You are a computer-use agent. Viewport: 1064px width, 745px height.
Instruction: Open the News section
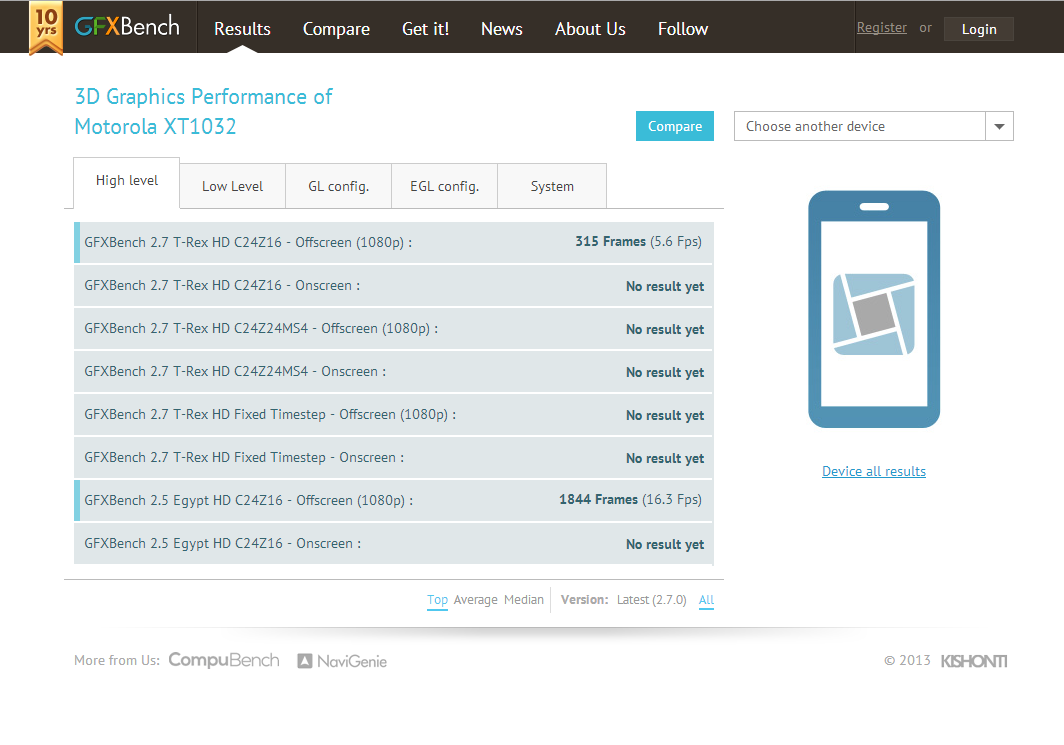pyautogui.click(x=501, y=28)
